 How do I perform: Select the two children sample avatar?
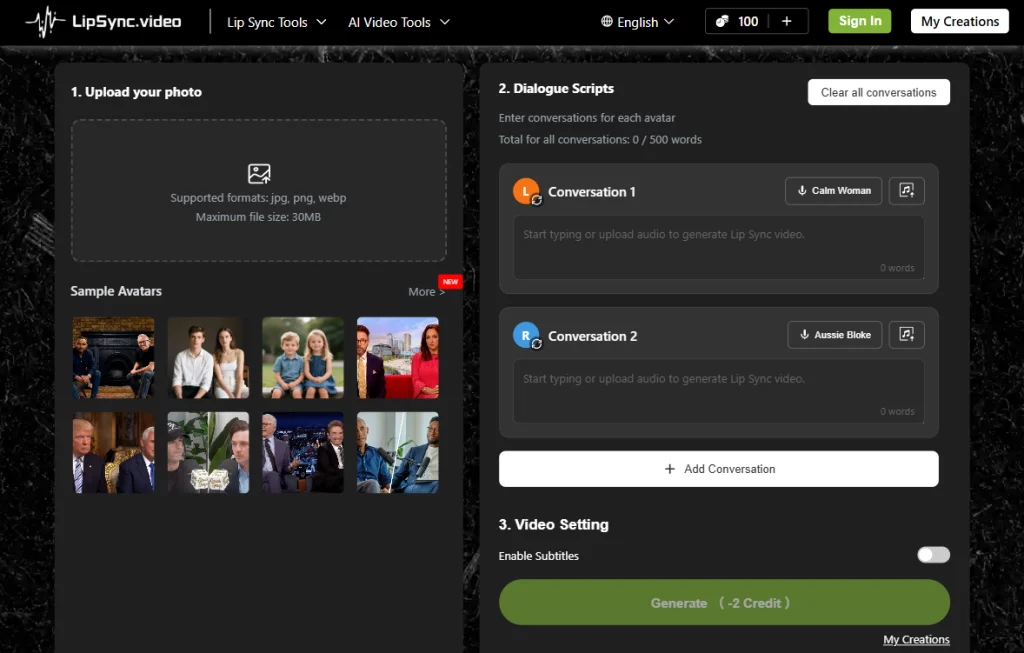303,358
